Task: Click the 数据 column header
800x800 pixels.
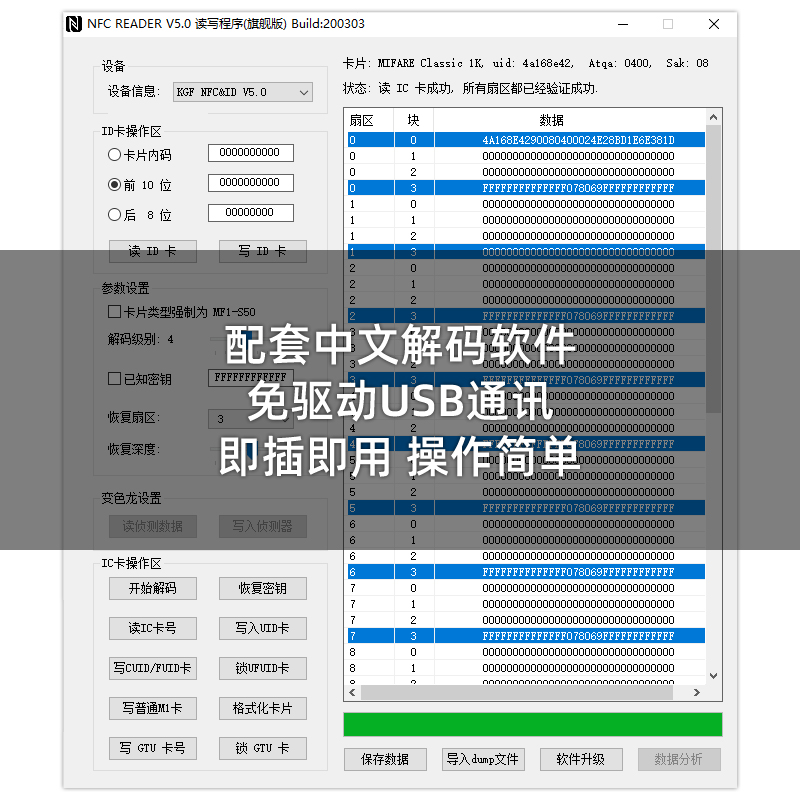Action: 569,120
